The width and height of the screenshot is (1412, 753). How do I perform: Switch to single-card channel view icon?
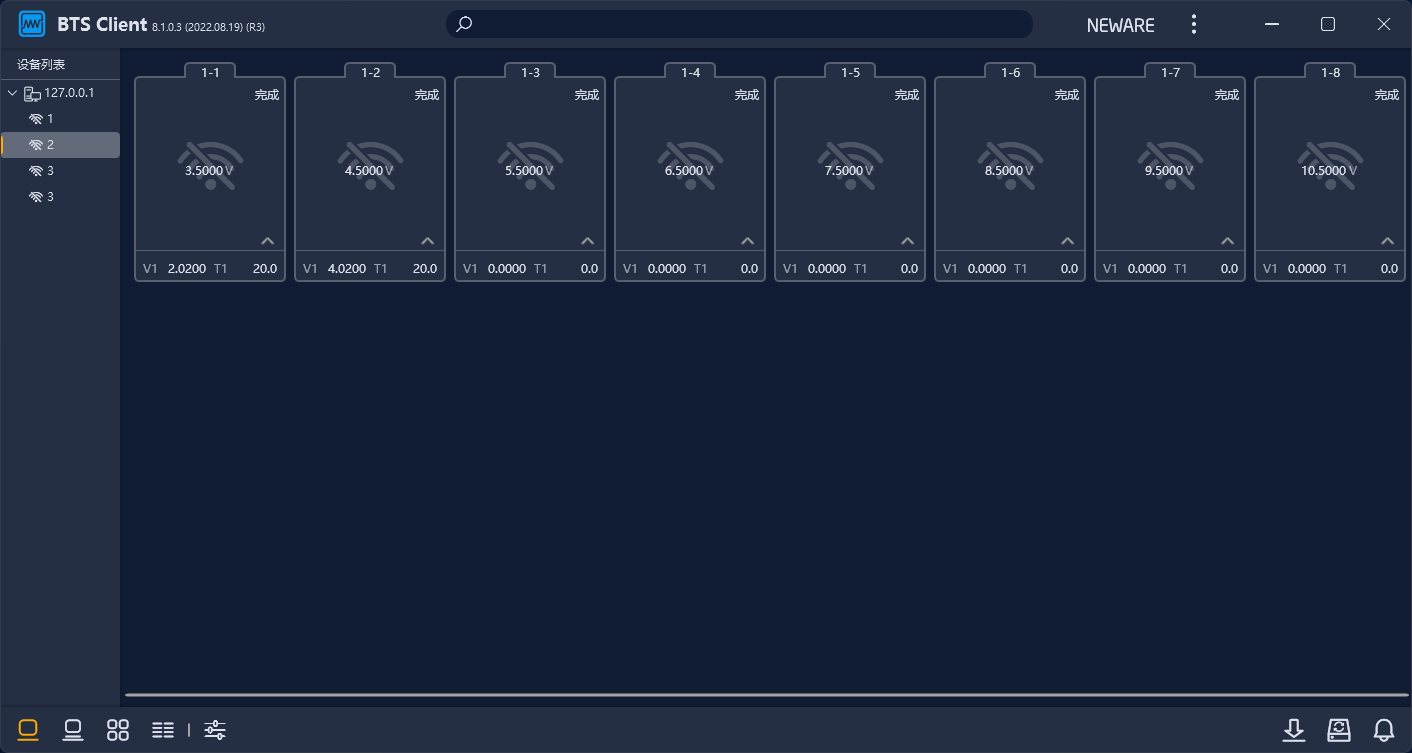(28, 730)
